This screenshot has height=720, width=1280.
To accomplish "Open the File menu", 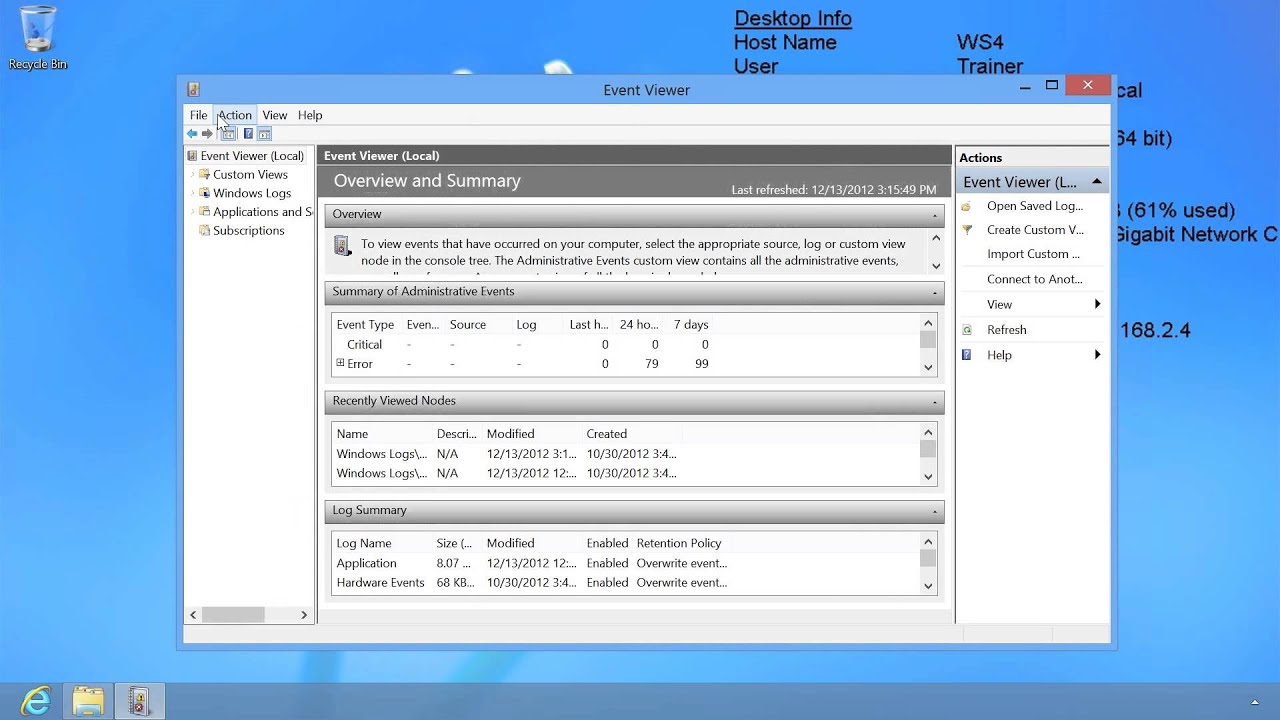I will click(199, 115).
